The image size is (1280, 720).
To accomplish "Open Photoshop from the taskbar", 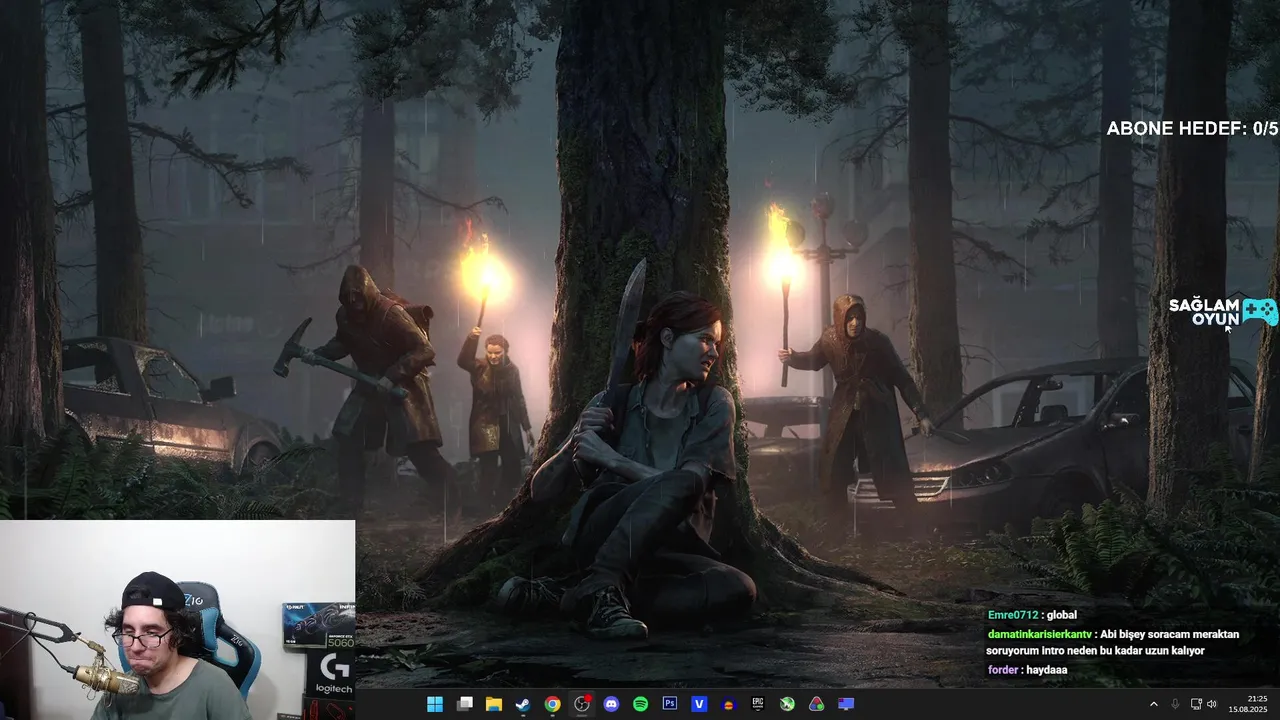I will [670, 704].
